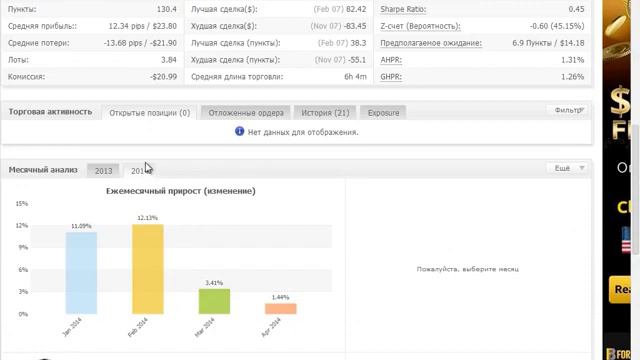Click the 11.09% label above January bar
The height and width of the screenshot is (360, 640).
81,226
